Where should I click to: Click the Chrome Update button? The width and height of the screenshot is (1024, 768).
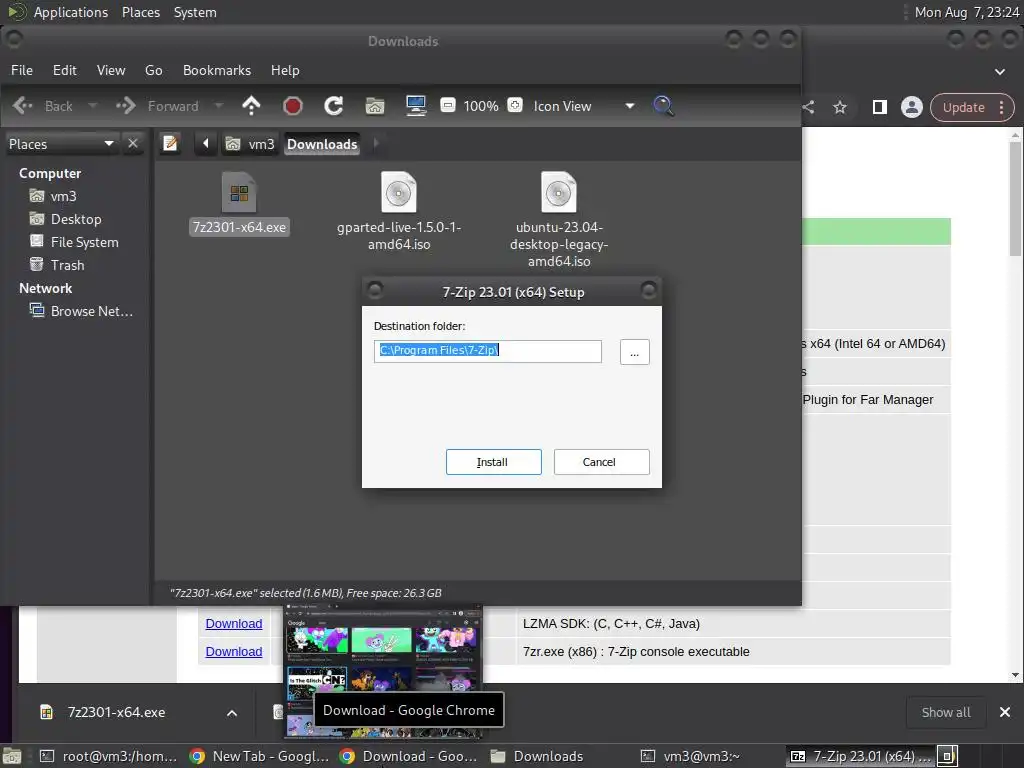click(963, 107)
